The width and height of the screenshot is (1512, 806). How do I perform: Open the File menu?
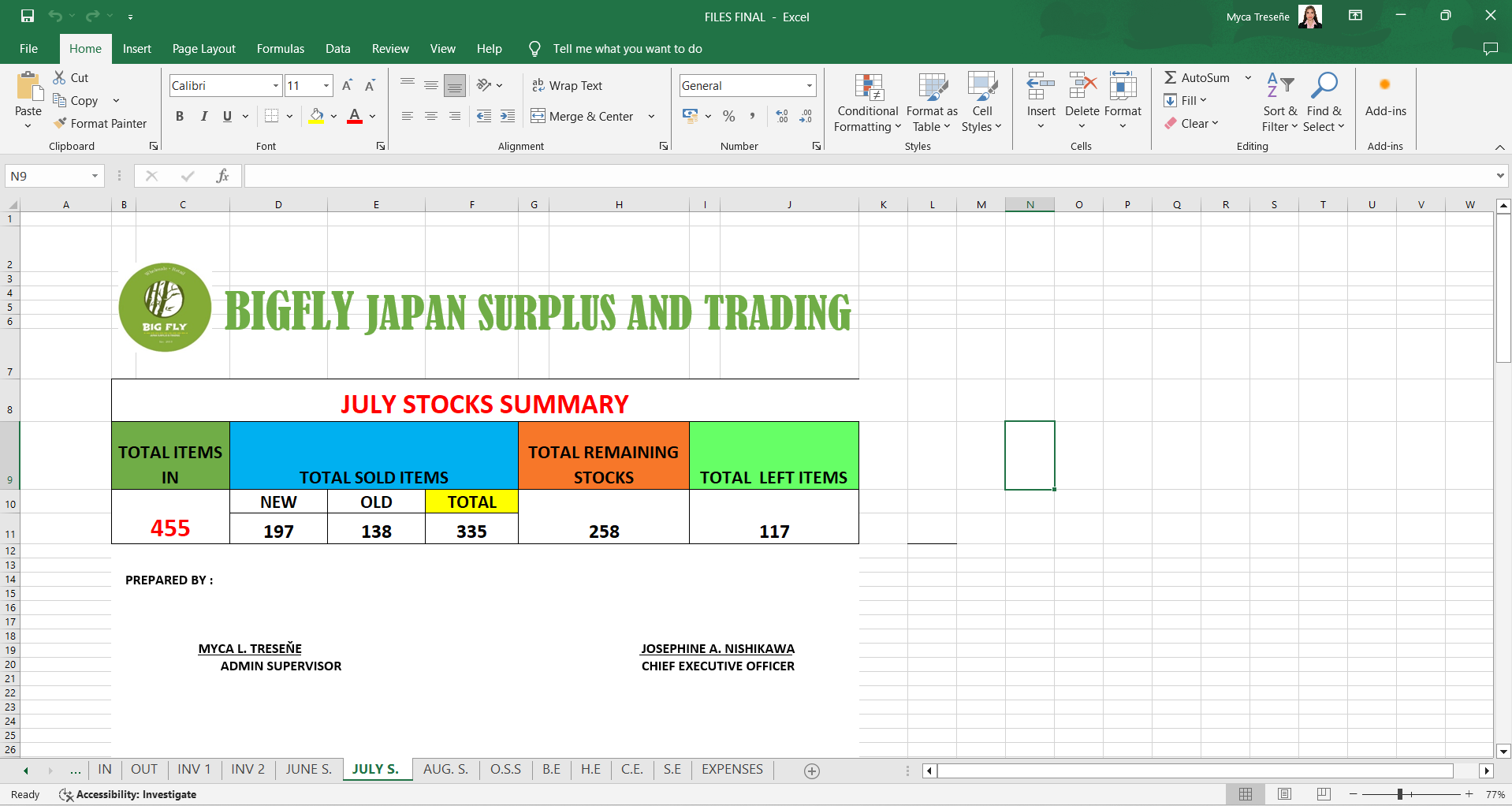click(x=28, y=48)
